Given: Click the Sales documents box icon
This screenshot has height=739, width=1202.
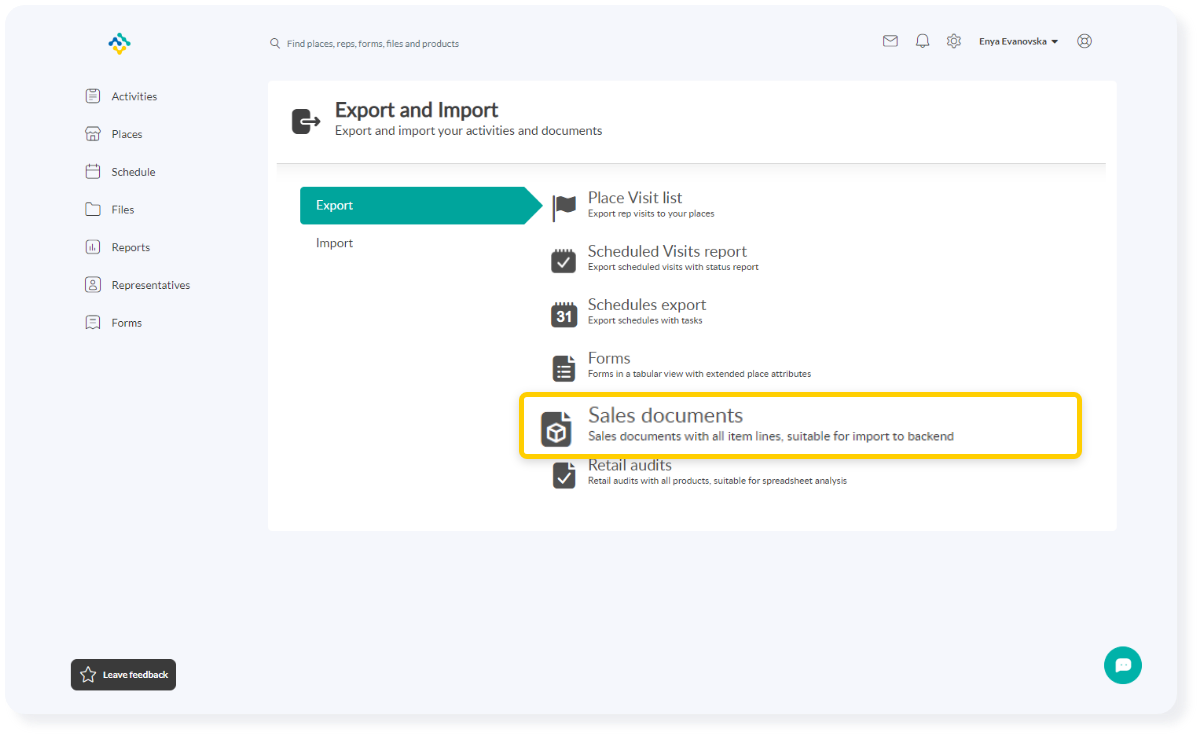Looking at the screenshot, I should pyautogui.click(x=556, y=429).
